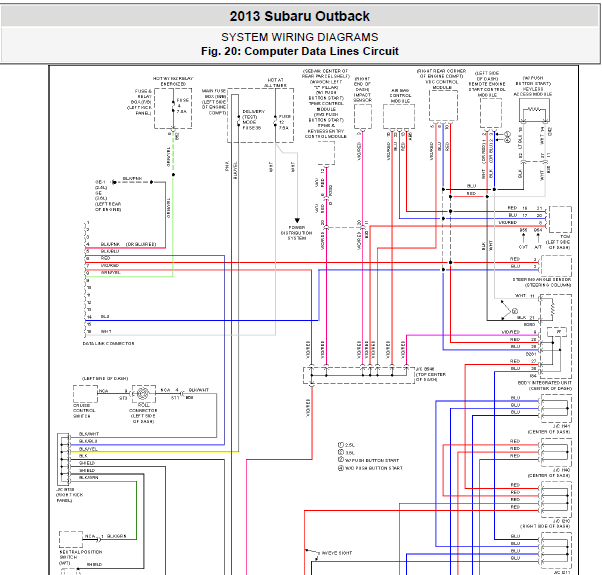
Task: Click the "J/C B546" junction connector label
Action: (425, 369)
